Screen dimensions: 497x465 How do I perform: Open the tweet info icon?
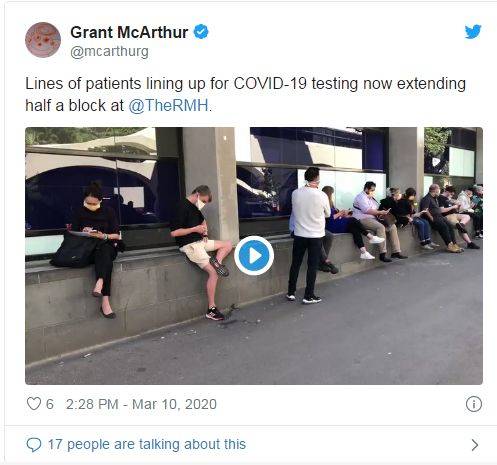coord(473,404)
